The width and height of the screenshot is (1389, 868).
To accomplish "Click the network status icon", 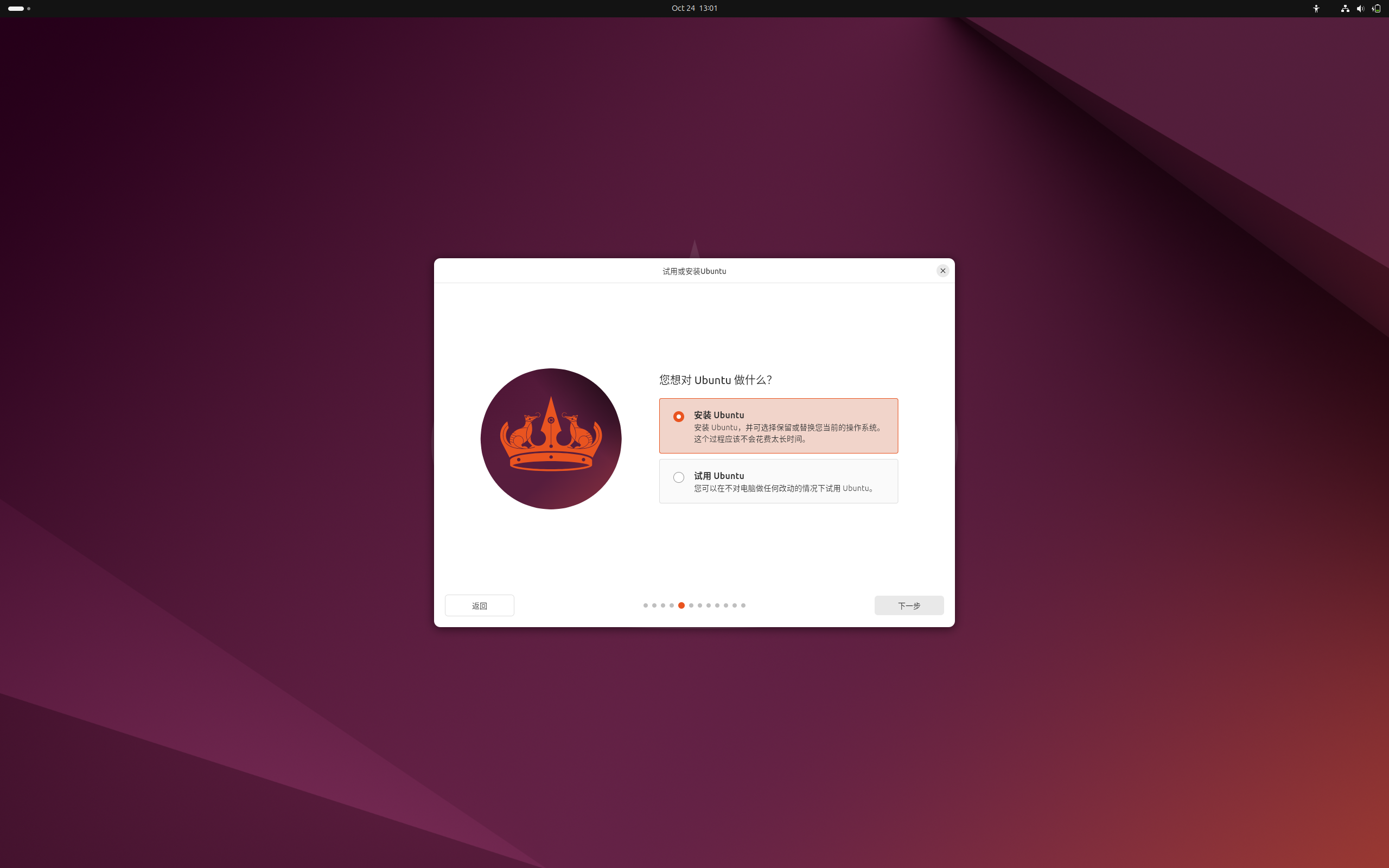I will tap(1345, 8).
